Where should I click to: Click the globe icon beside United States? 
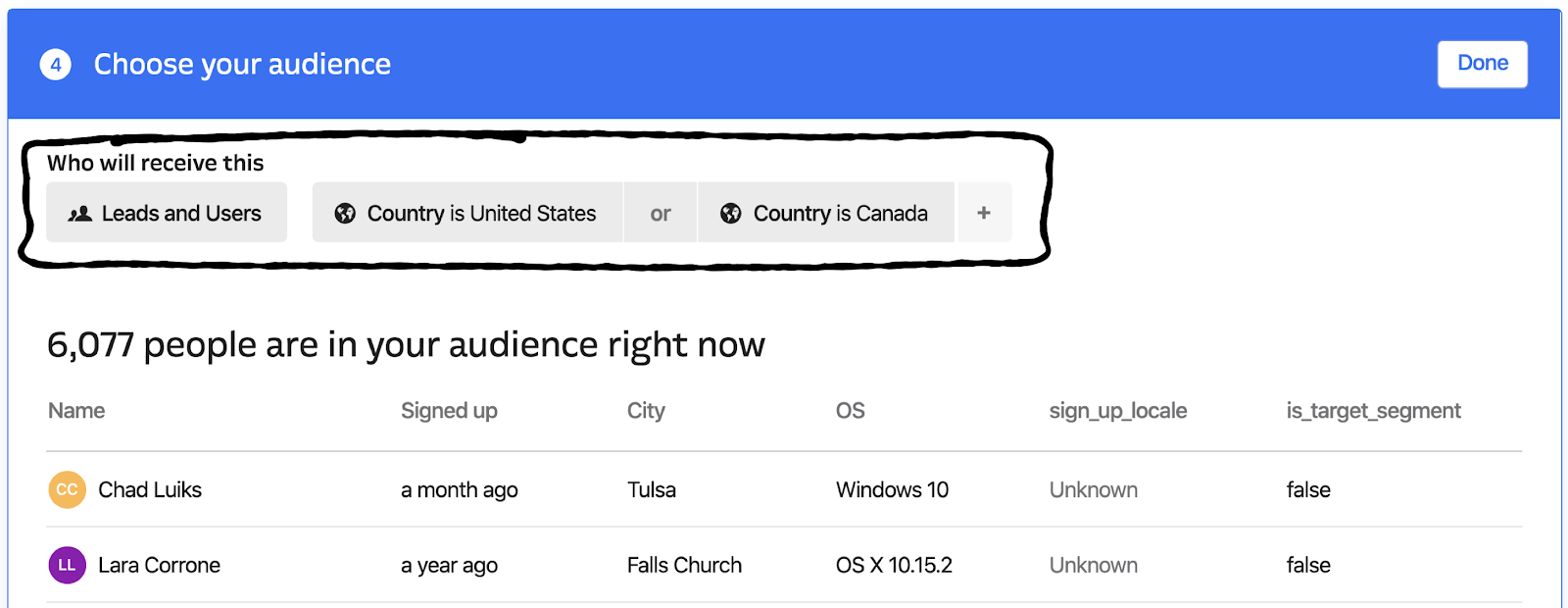click(345, 213)
